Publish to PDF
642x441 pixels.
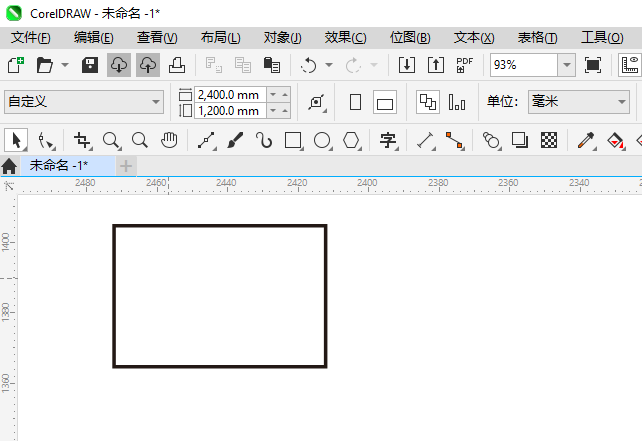[464, 65]
